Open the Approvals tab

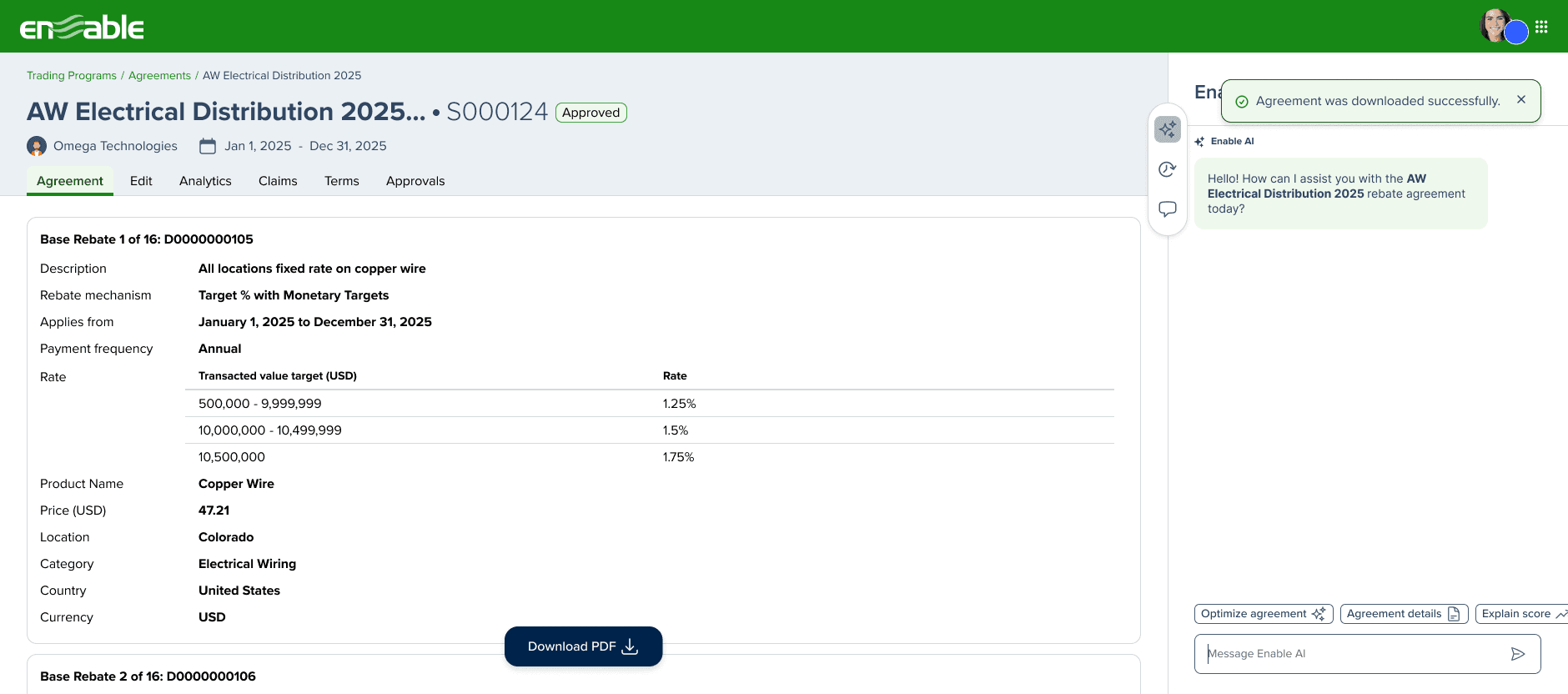coord(415,181)
